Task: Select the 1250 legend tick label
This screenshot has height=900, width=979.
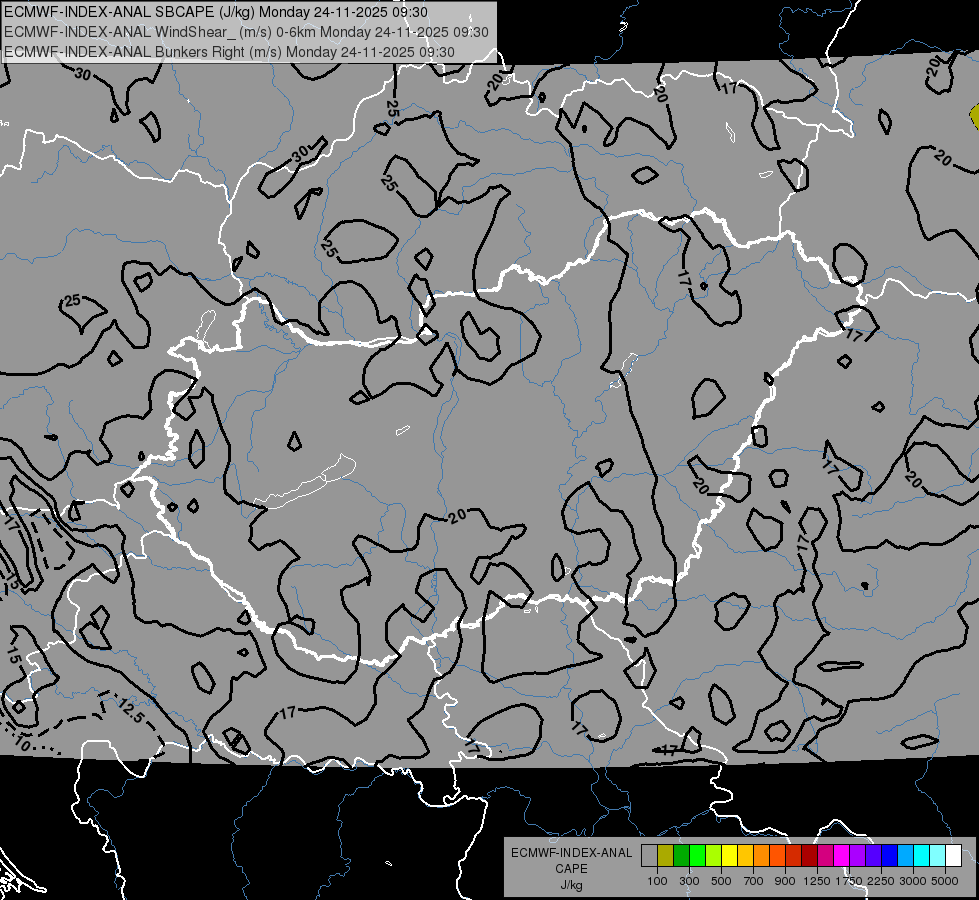Action: tap(817, 881)
